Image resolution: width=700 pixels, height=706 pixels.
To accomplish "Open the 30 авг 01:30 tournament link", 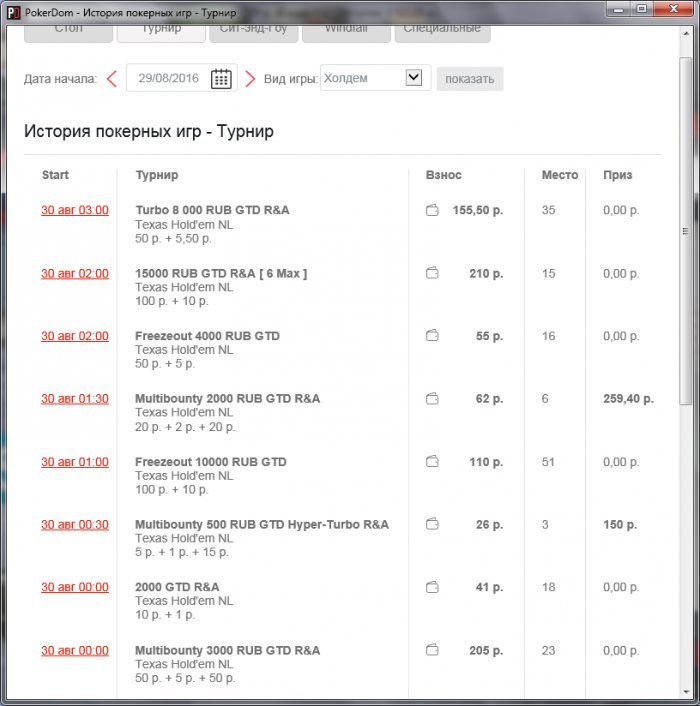I will tap(75, 399).
